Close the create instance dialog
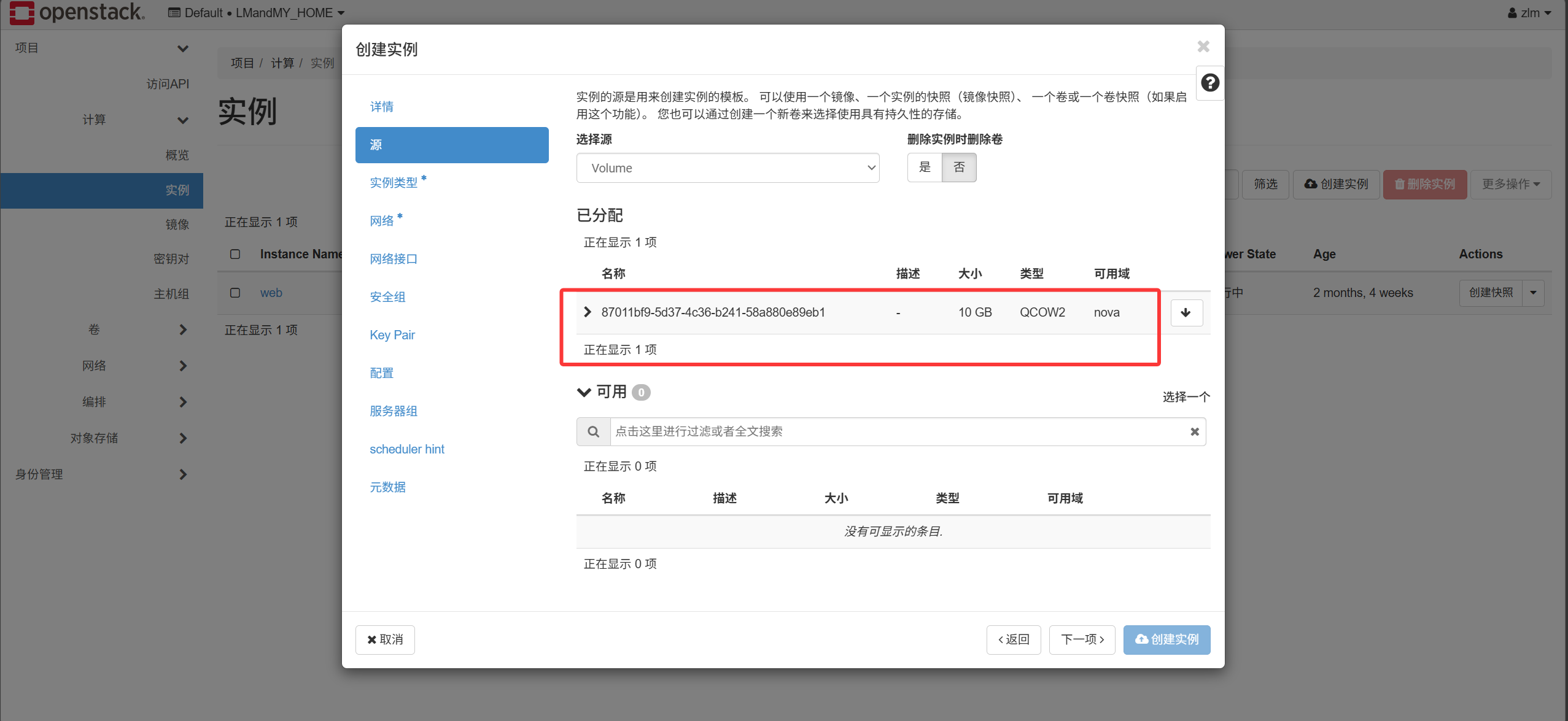1568x721 pixels. pos(1203,47)
